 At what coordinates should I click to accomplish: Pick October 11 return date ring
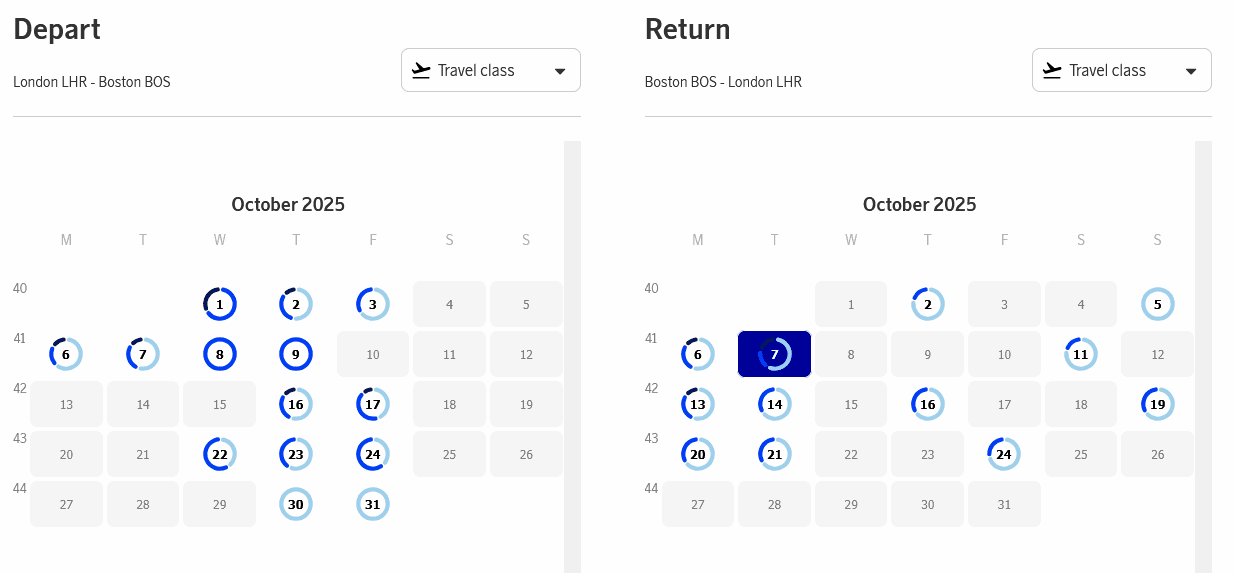coord(1081,354)
